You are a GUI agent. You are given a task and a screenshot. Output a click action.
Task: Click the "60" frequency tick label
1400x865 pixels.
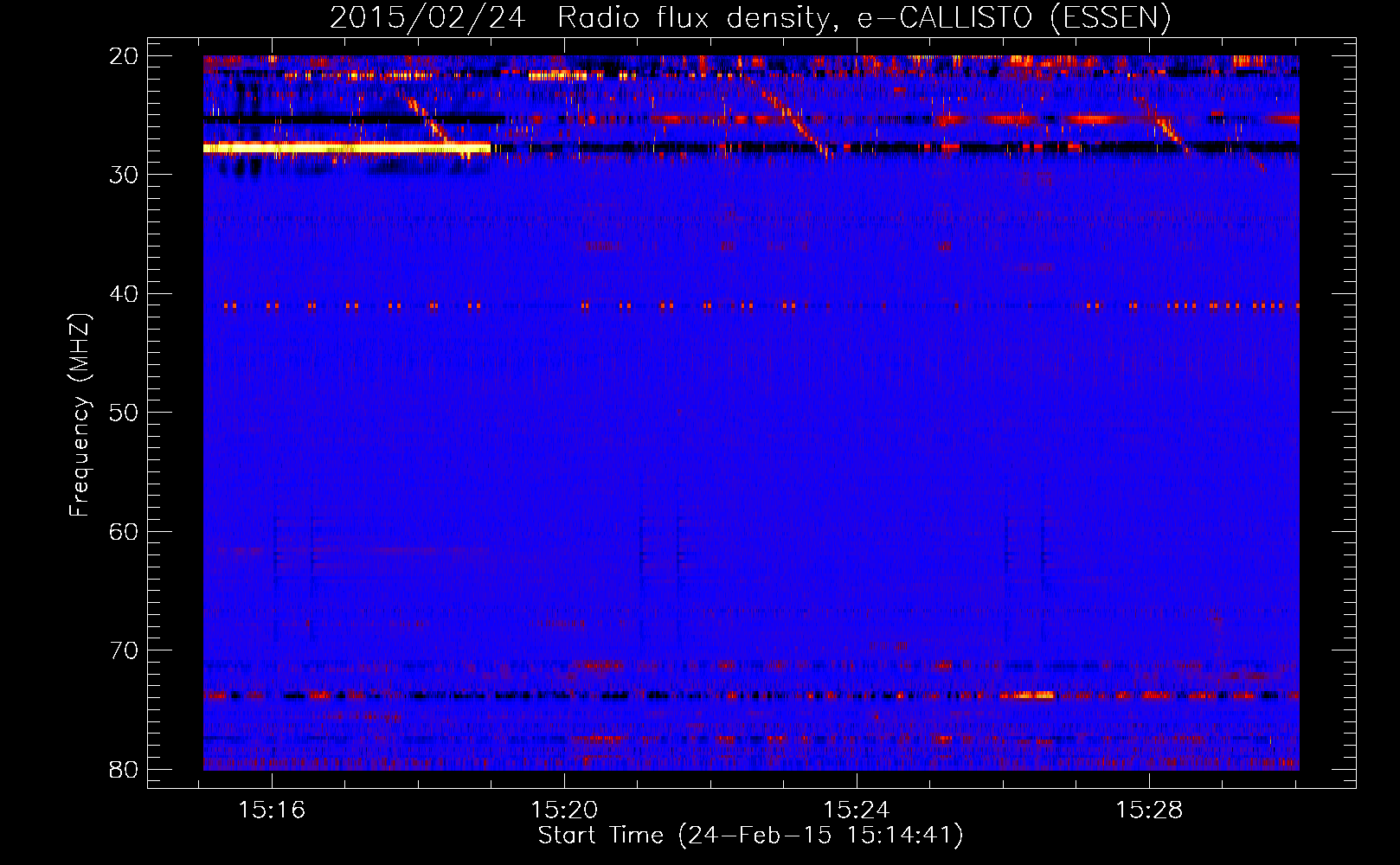point(125,531)
